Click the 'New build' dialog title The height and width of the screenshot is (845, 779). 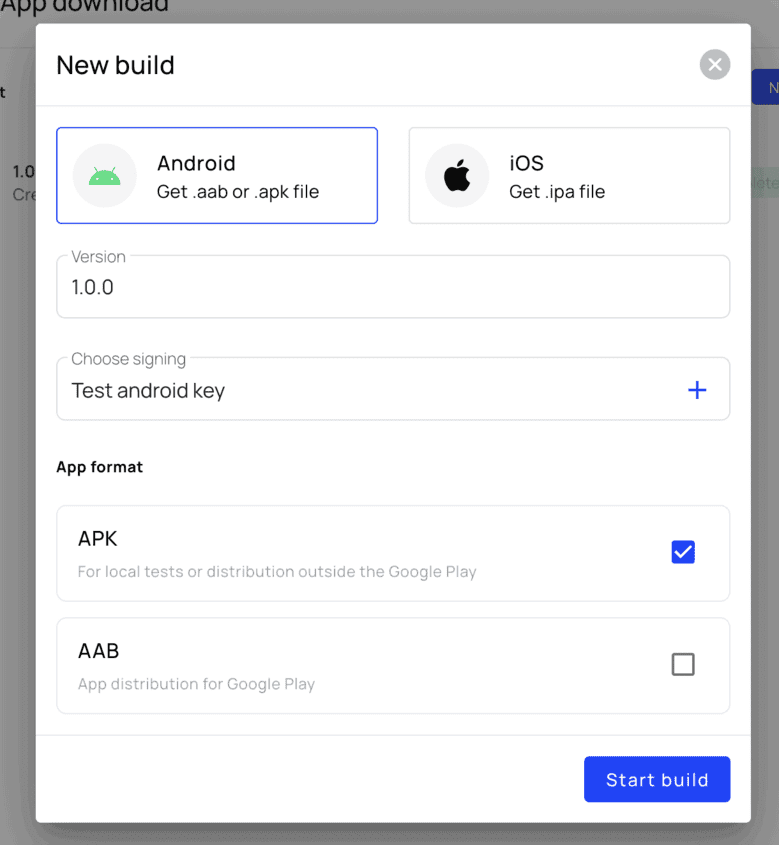[x=115, y=65]
